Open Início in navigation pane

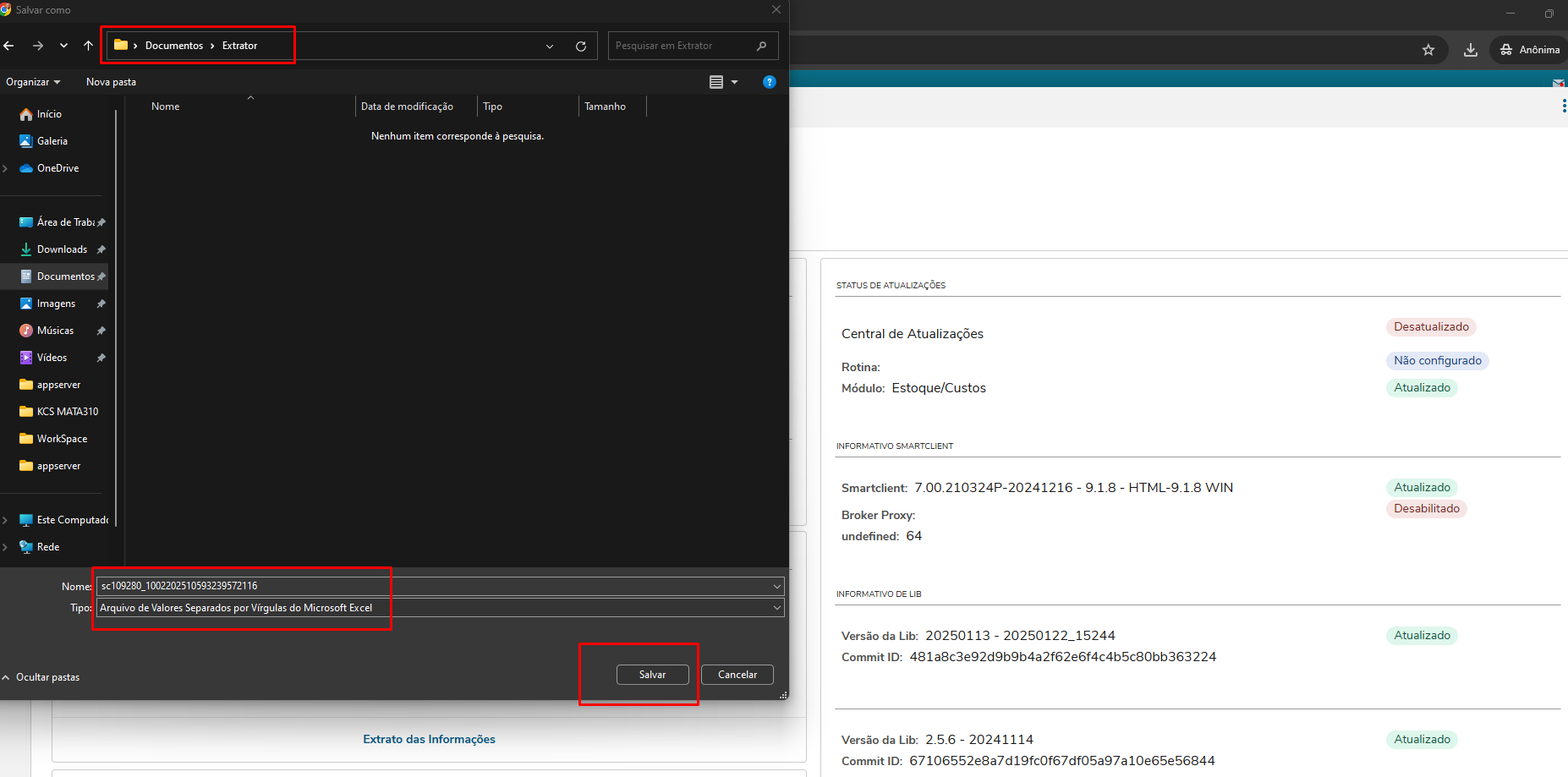click(x=49, y=114)
